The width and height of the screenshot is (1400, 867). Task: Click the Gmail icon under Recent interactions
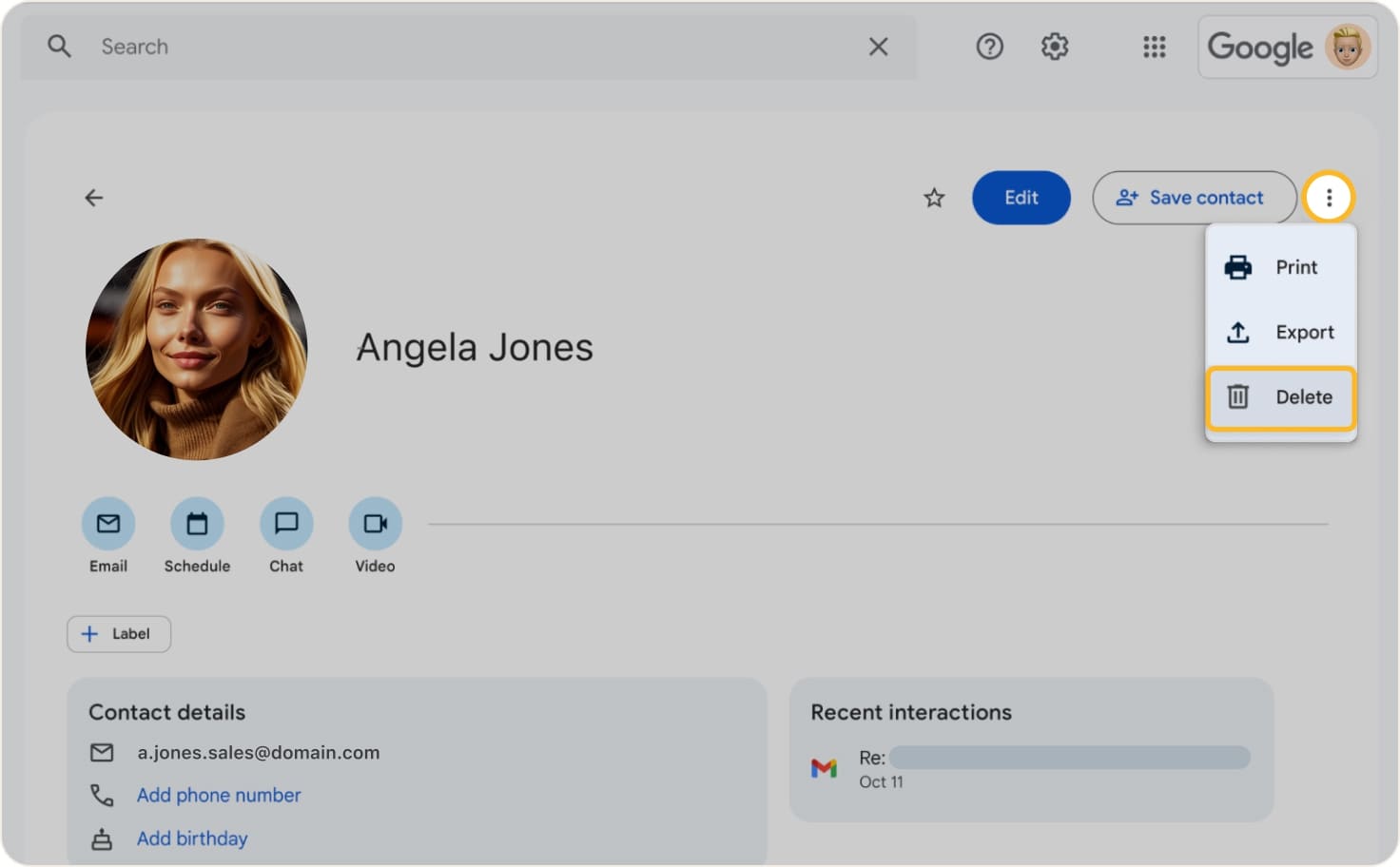824,767
